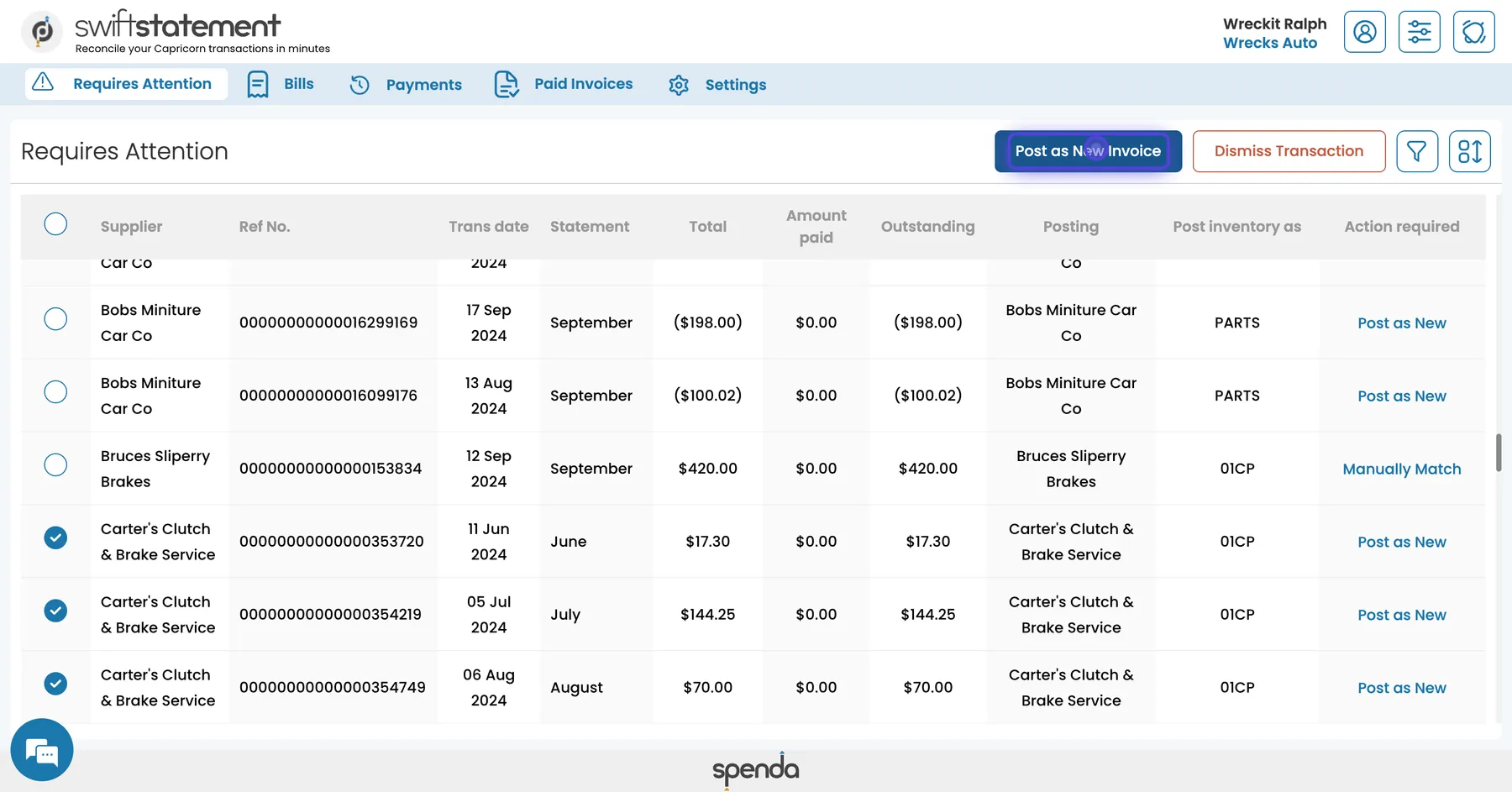The height and width of the screenshot is (792, 1512).
Task: Click the Dismiss Transaction button
Action: click(x=1289, y=151)
